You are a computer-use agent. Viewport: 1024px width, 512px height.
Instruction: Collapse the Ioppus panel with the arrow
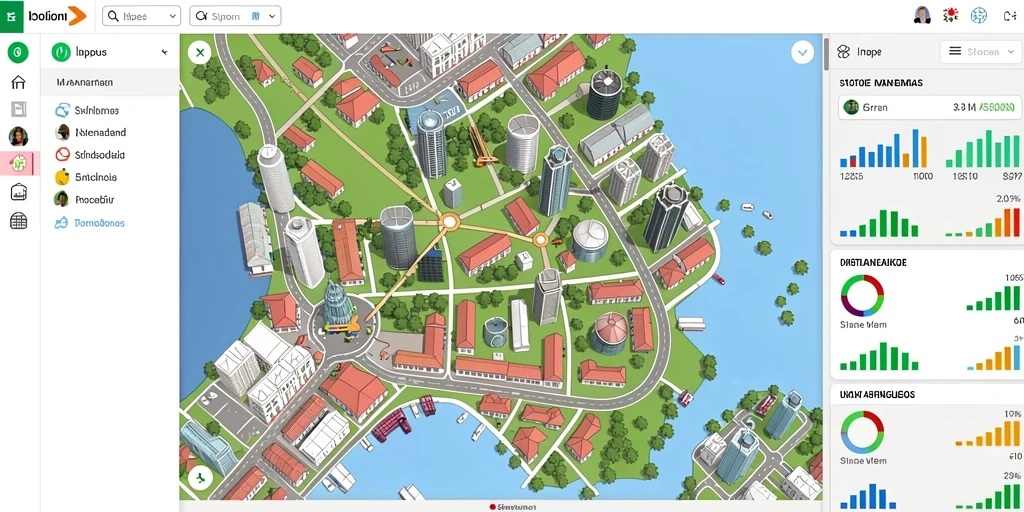(165, 52)
